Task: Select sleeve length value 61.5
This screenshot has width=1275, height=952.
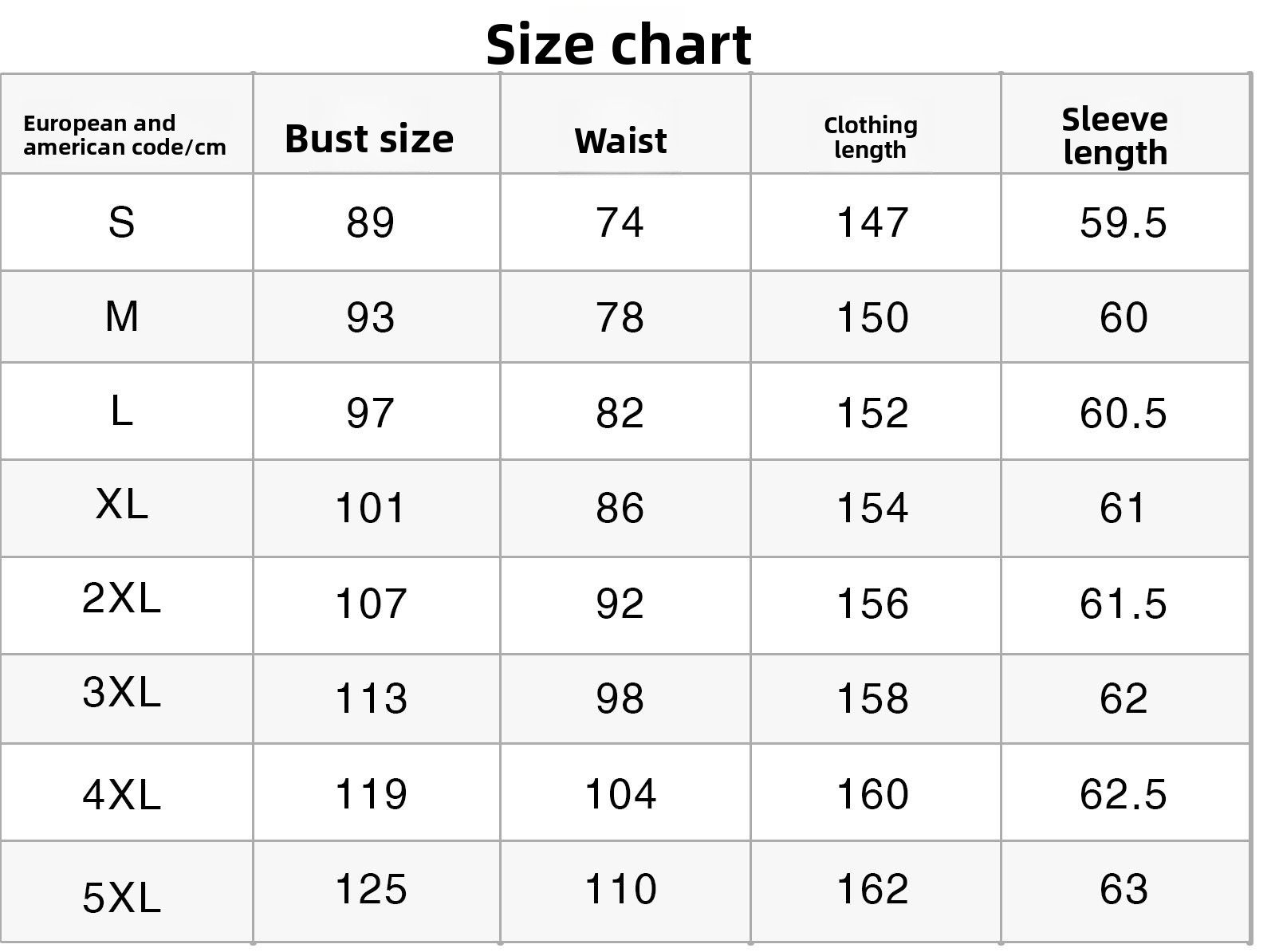Action: pyautogui.click(x=1123, y=604)
